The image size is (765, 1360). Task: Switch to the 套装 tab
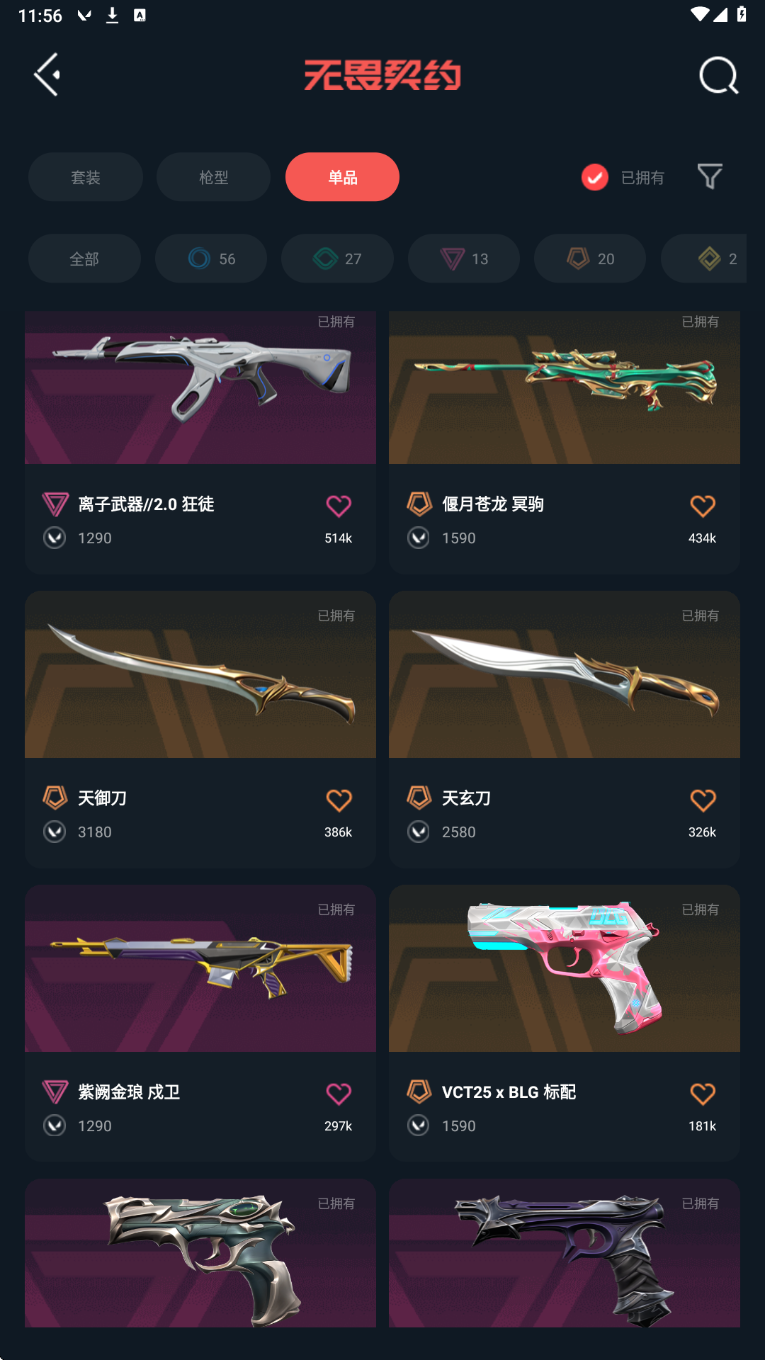tap(85, 177)
